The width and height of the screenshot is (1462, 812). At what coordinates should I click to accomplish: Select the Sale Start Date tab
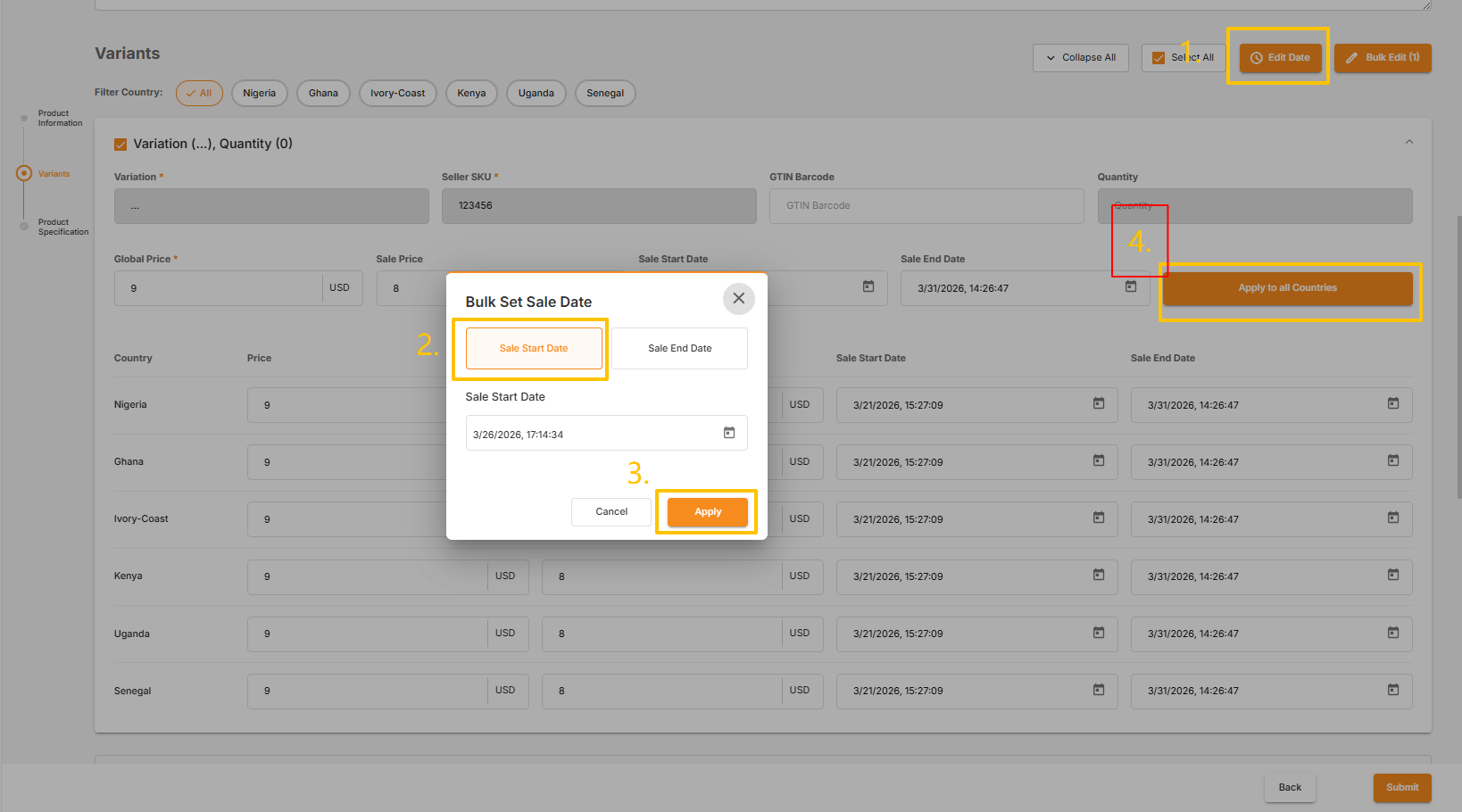tap(534, 348)
